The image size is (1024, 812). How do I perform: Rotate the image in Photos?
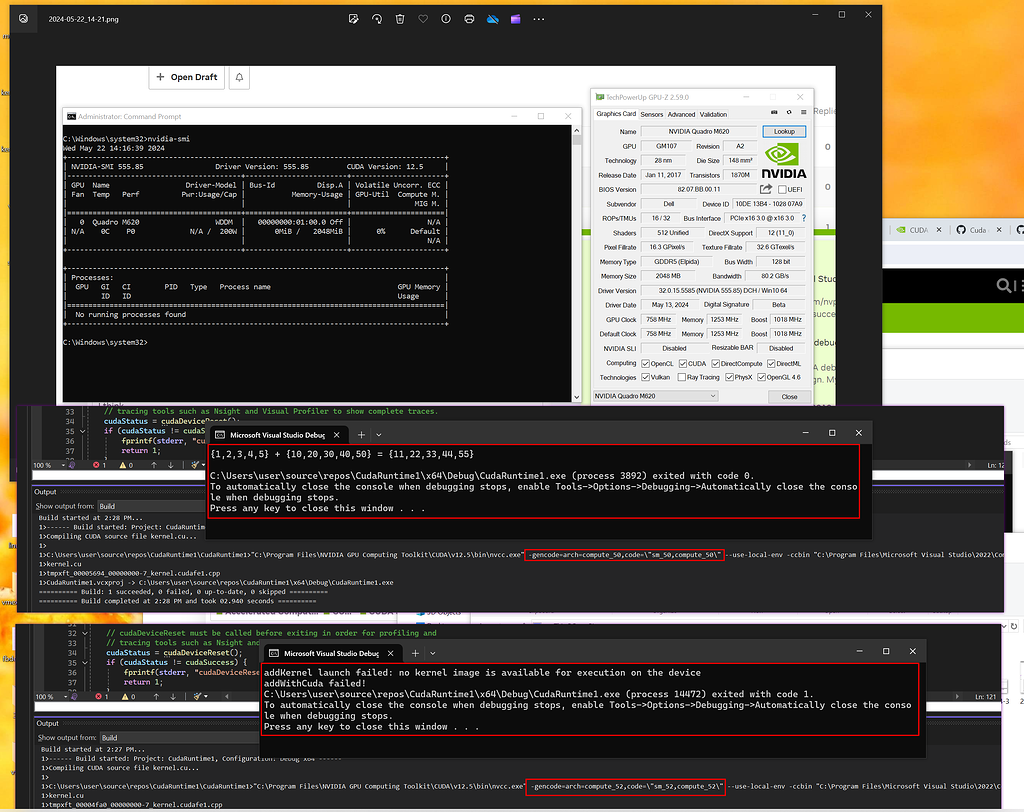[x=378, y=18]
